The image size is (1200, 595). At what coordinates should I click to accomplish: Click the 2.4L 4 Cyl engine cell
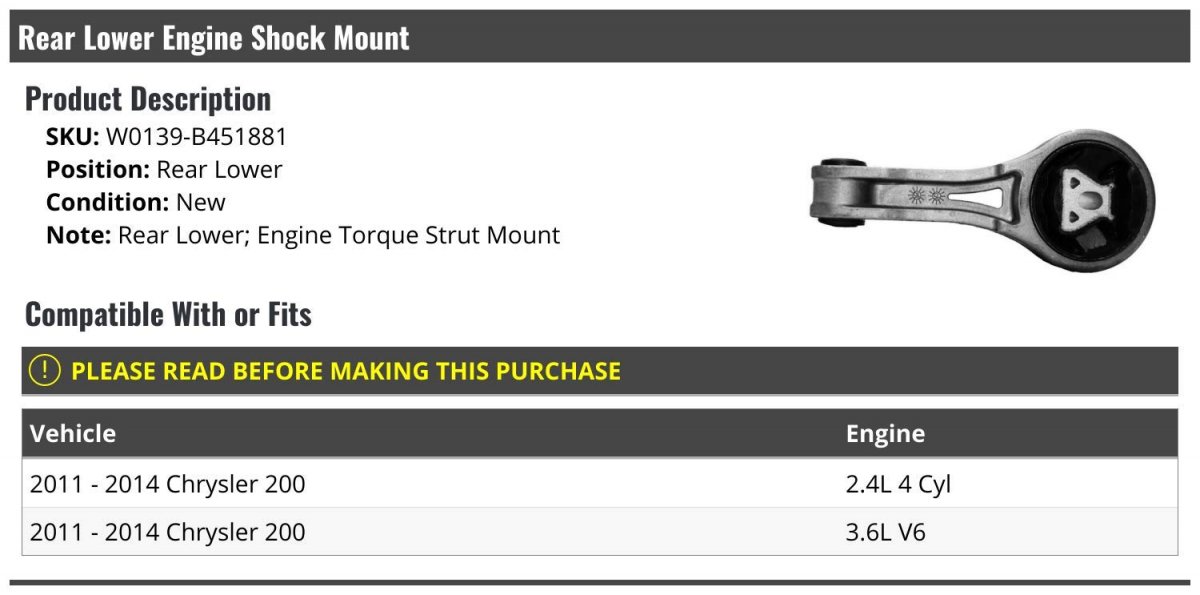pyautogui.click(x=898, y=484)
